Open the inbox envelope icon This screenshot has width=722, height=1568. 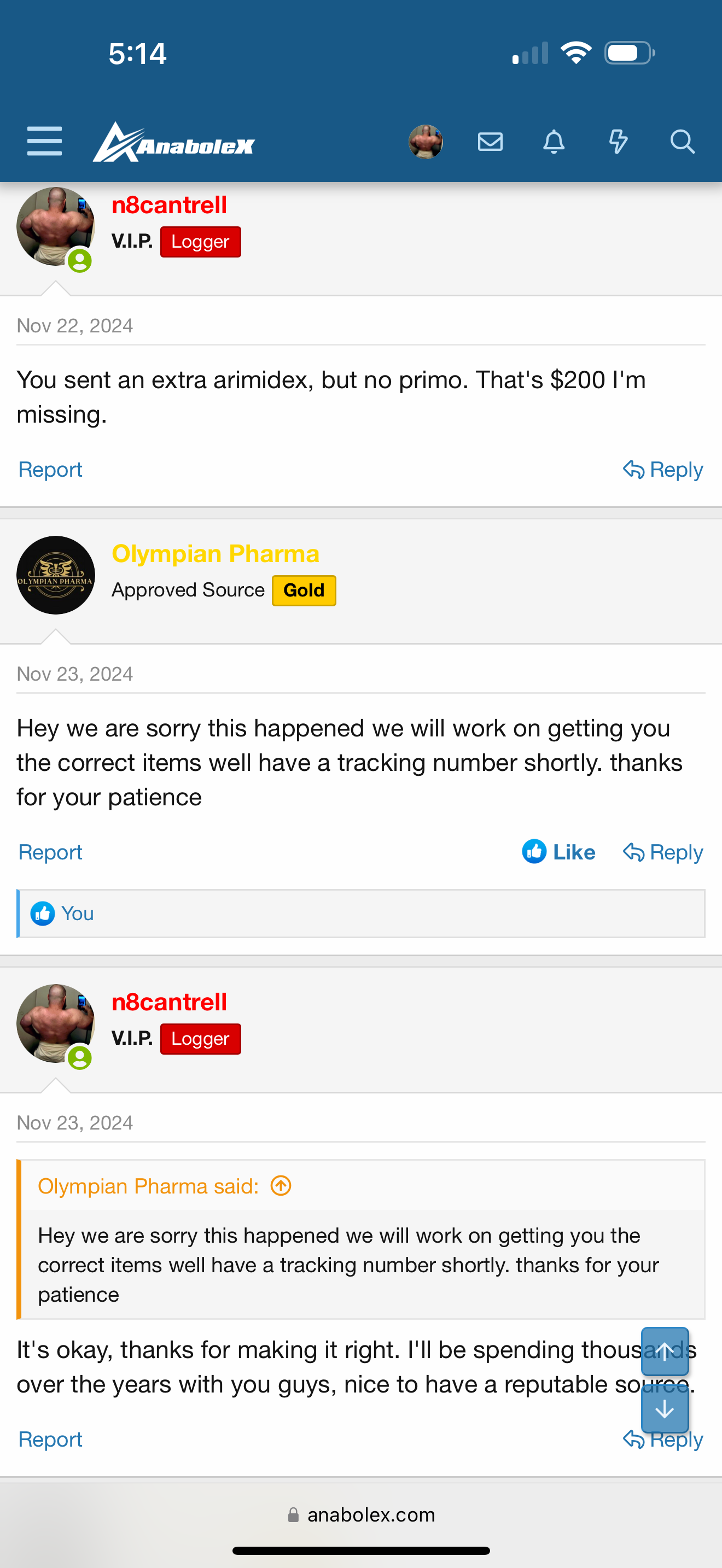click(x=490, y=142)
